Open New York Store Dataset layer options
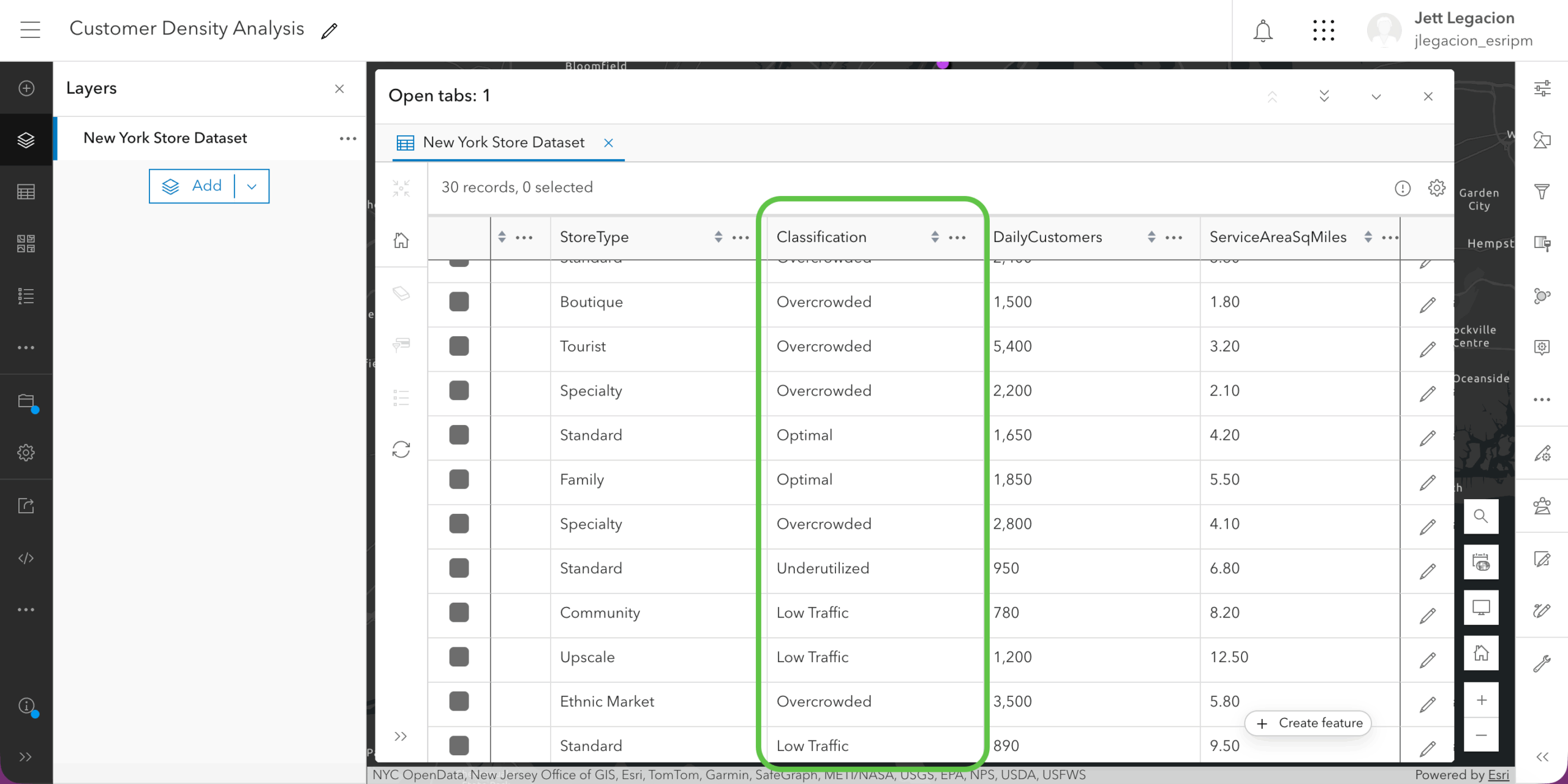 point(347,138)
